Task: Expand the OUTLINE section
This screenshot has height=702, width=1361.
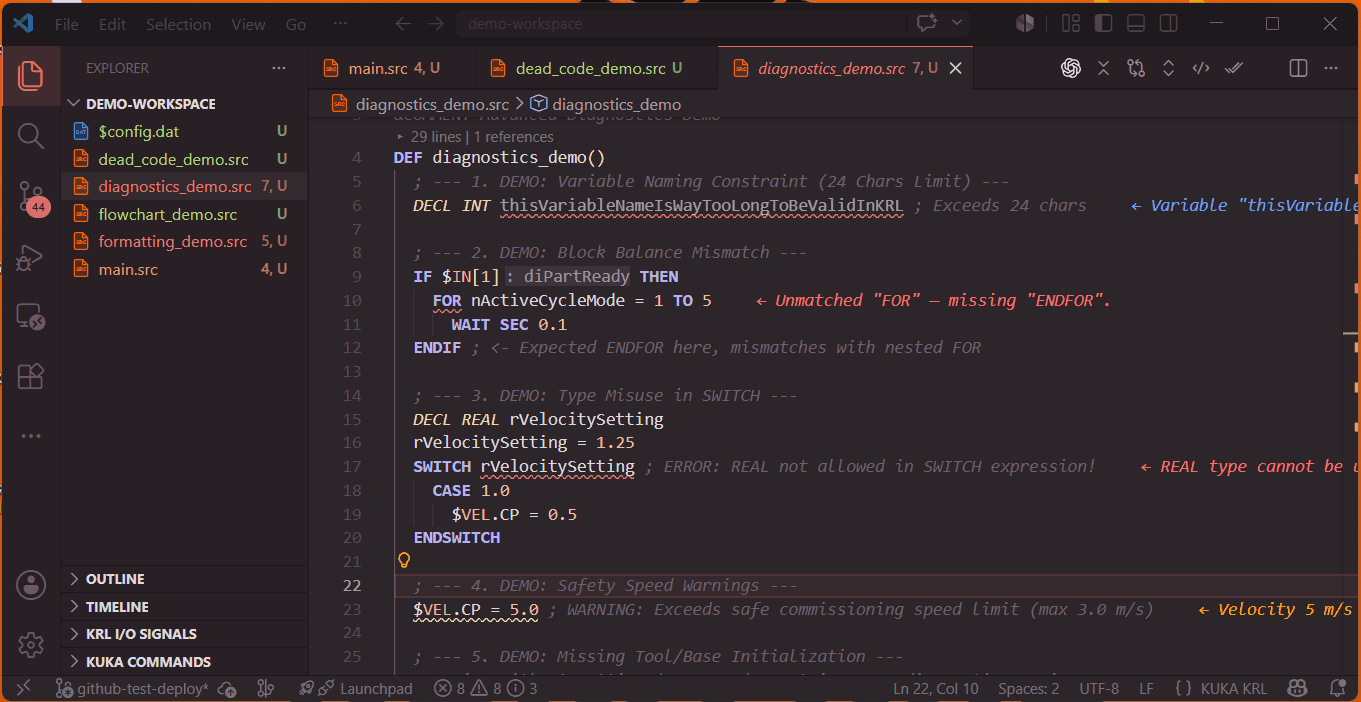Action: (185, 579)
